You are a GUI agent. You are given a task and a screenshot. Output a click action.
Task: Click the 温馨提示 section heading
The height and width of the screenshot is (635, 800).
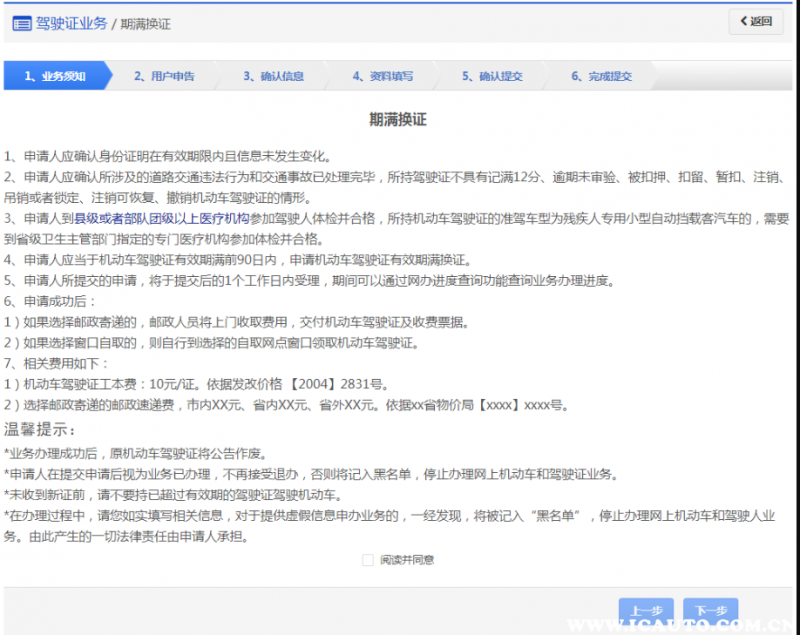click(x=40, y=430)
